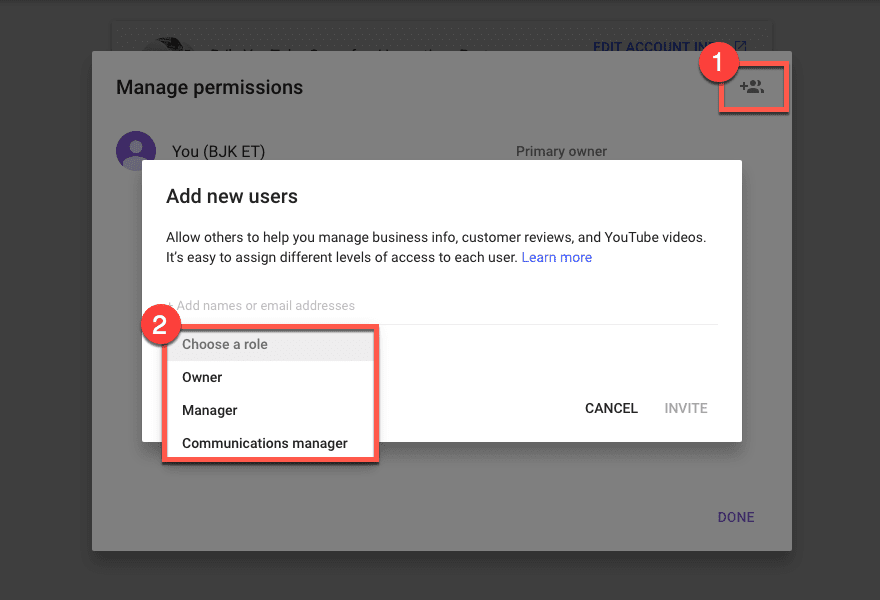Select the Choose a role placeholder entry

coord(224,344)
